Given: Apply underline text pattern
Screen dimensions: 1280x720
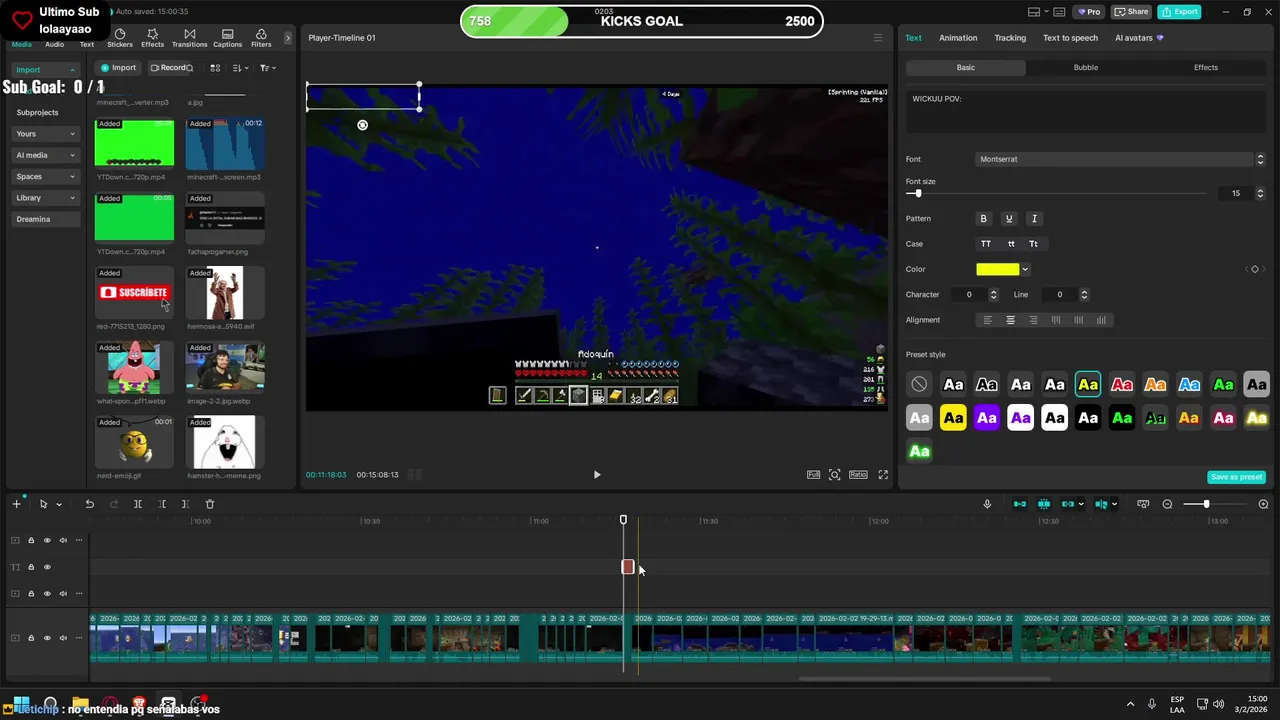Looking at the screenshot, I should click(x=1008, y=219).
